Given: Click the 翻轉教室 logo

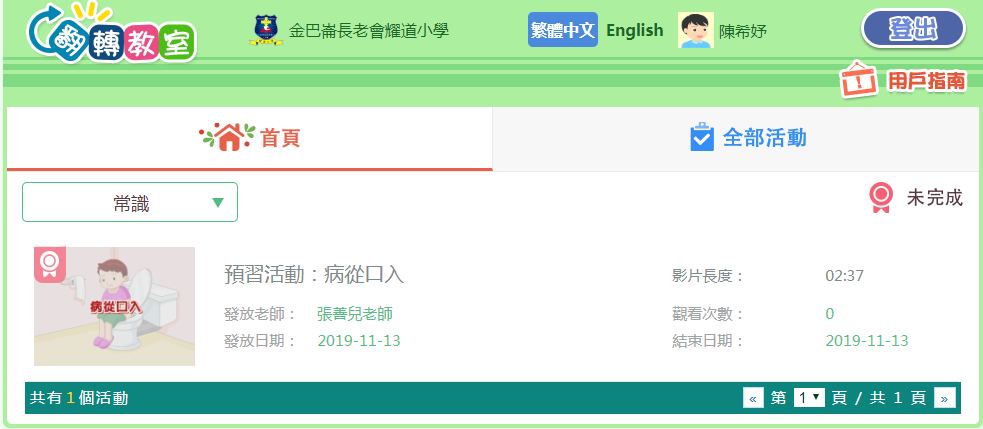Looking at the screenshot, I should (112, 34).
